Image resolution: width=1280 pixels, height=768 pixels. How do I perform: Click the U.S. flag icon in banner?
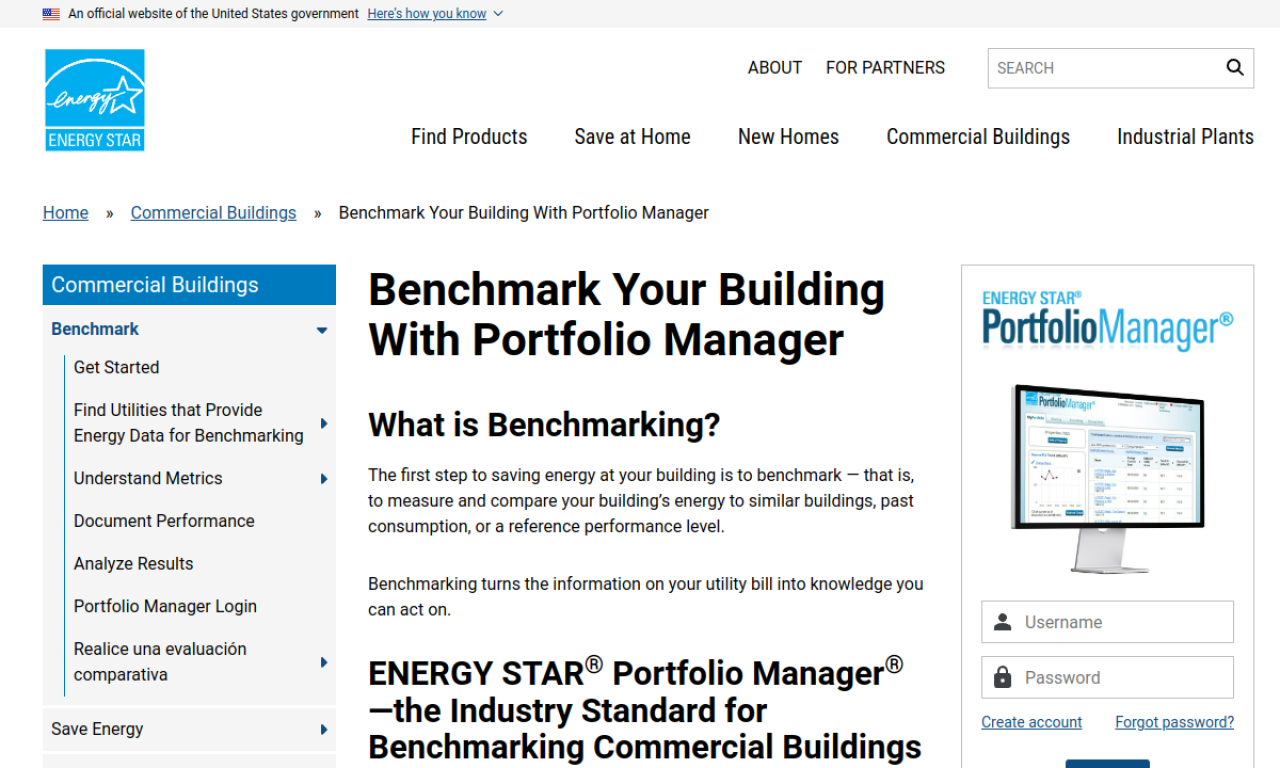coord(49,13)
